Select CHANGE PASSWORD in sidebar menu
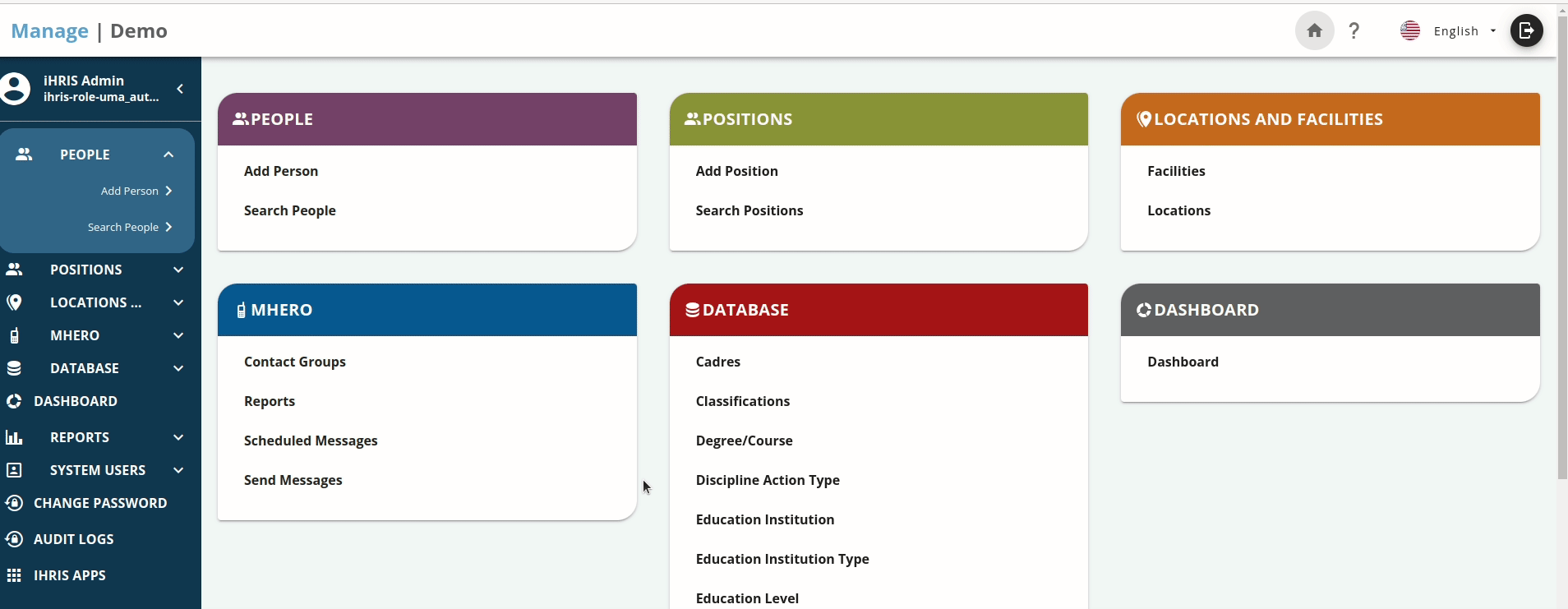Viewport: 1568px width, 609px height. click(x=100, y=503)
